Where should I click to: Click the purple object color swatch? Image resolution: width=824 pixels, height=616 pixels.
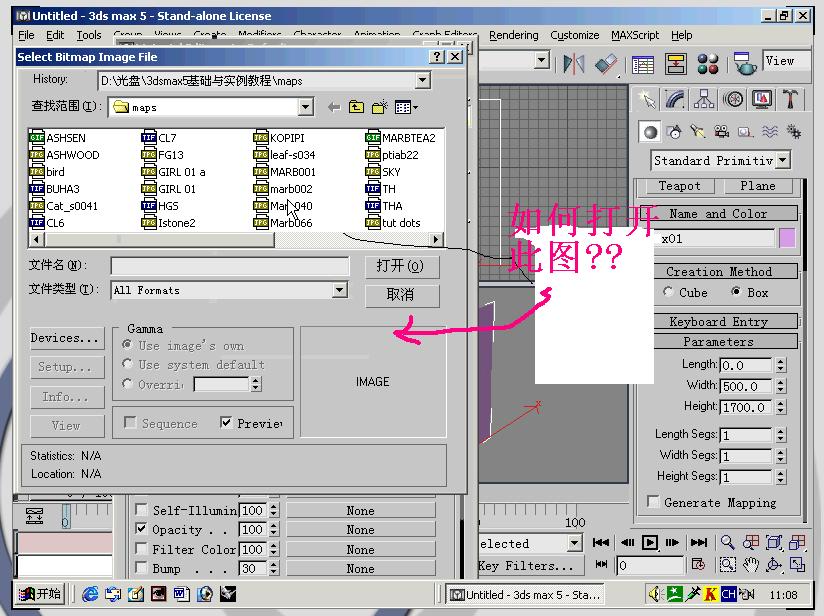pos(786,239)
